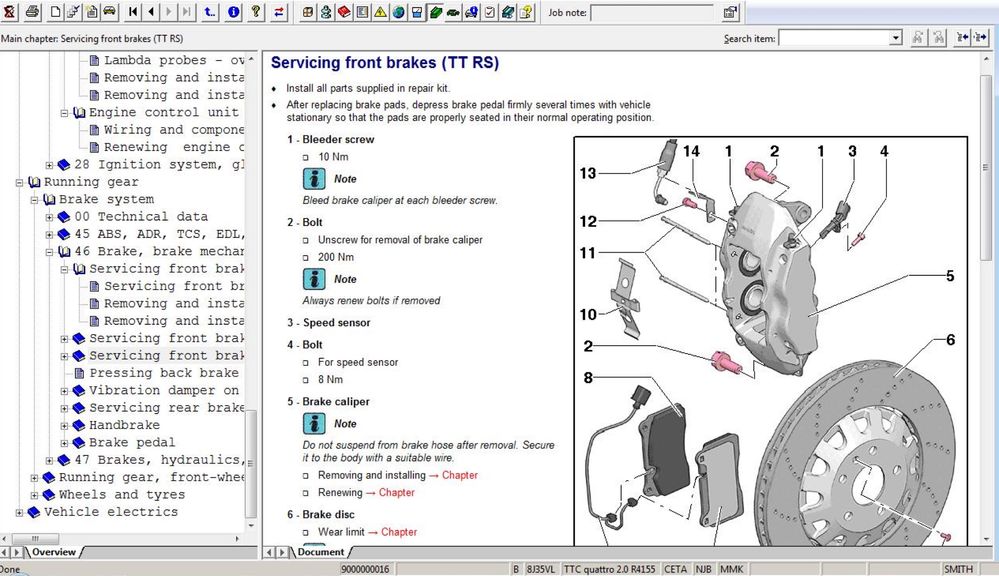
Task: Click the car with info person icon
Action: tap(471, 11)
